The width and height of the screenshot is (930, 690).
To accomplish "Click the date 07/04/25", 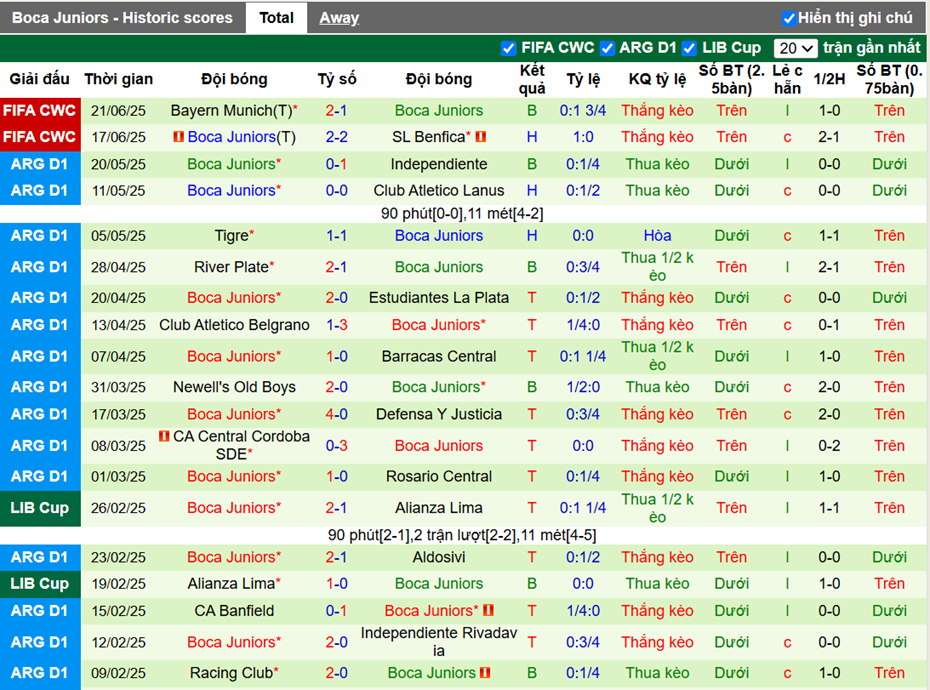I will pyautogui.click(x=118, y=357).
